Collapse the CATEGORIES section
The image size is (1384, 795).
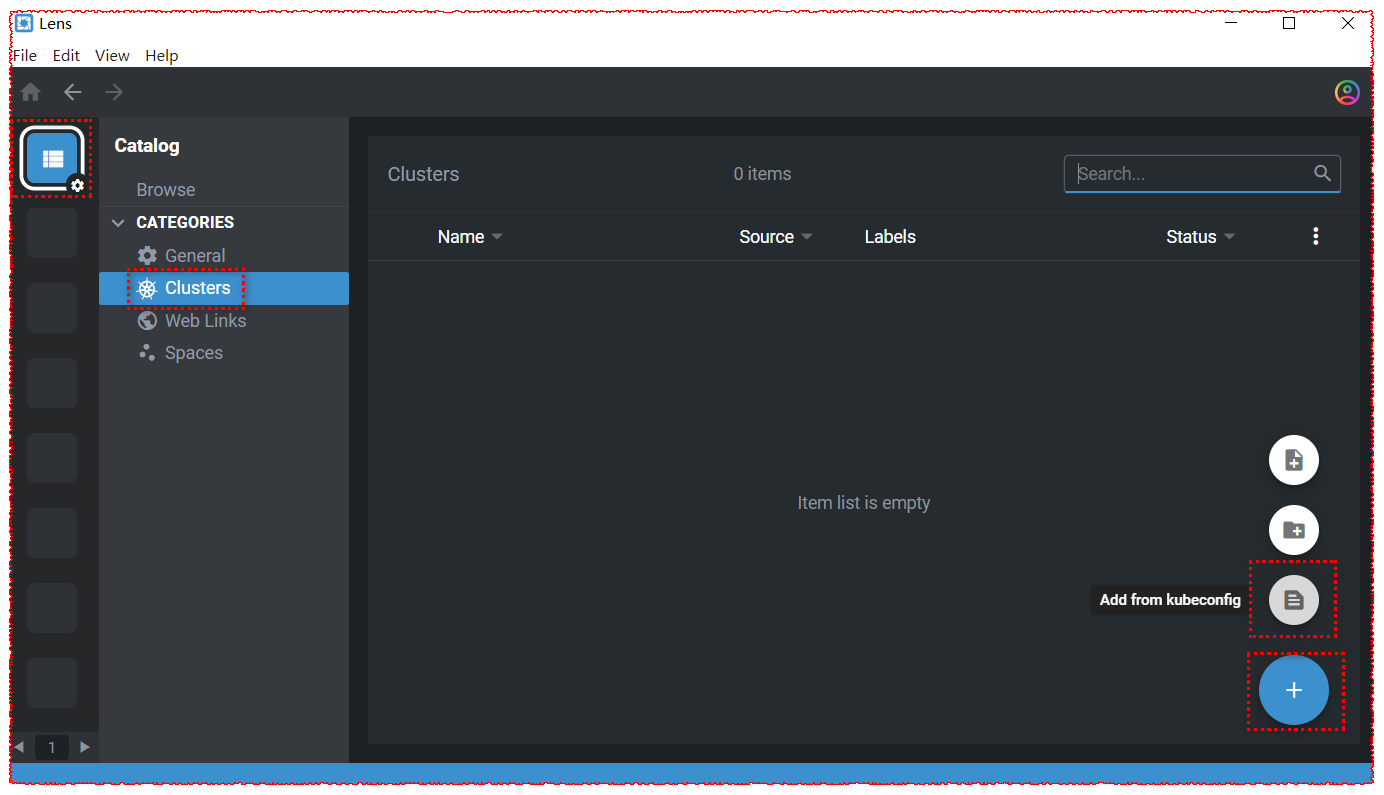click(118, 222)
